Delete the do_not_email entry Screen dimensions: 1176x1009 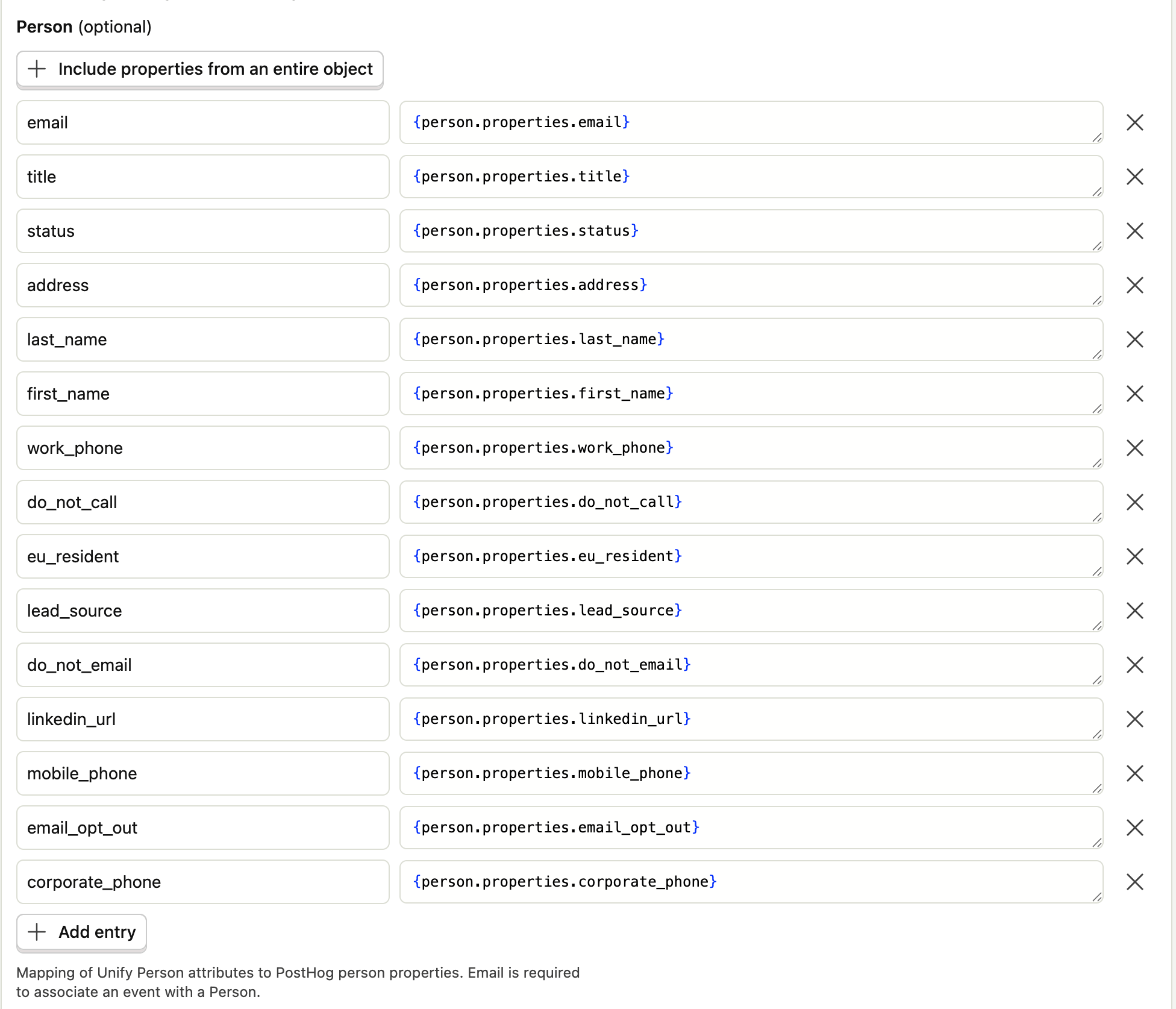1135,665
